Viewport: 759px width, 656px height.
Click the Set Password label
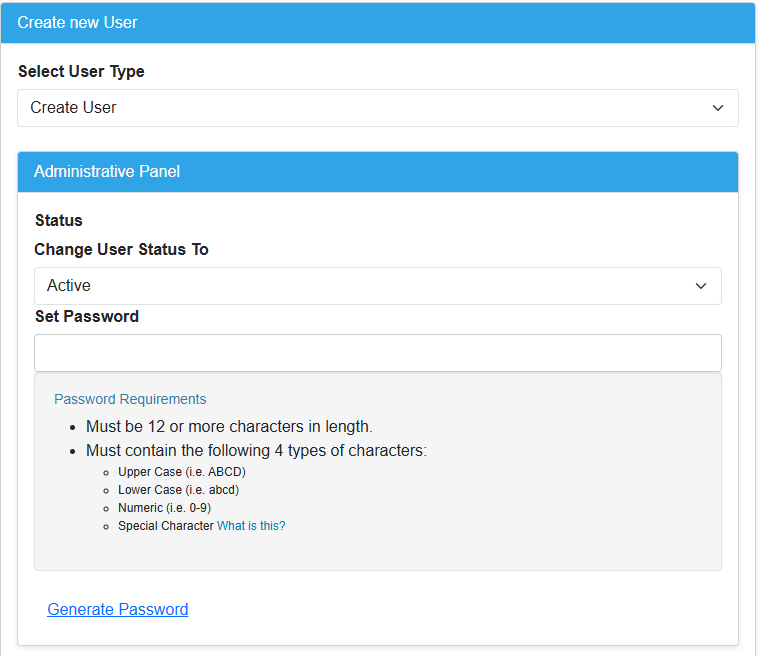point(86,316)
